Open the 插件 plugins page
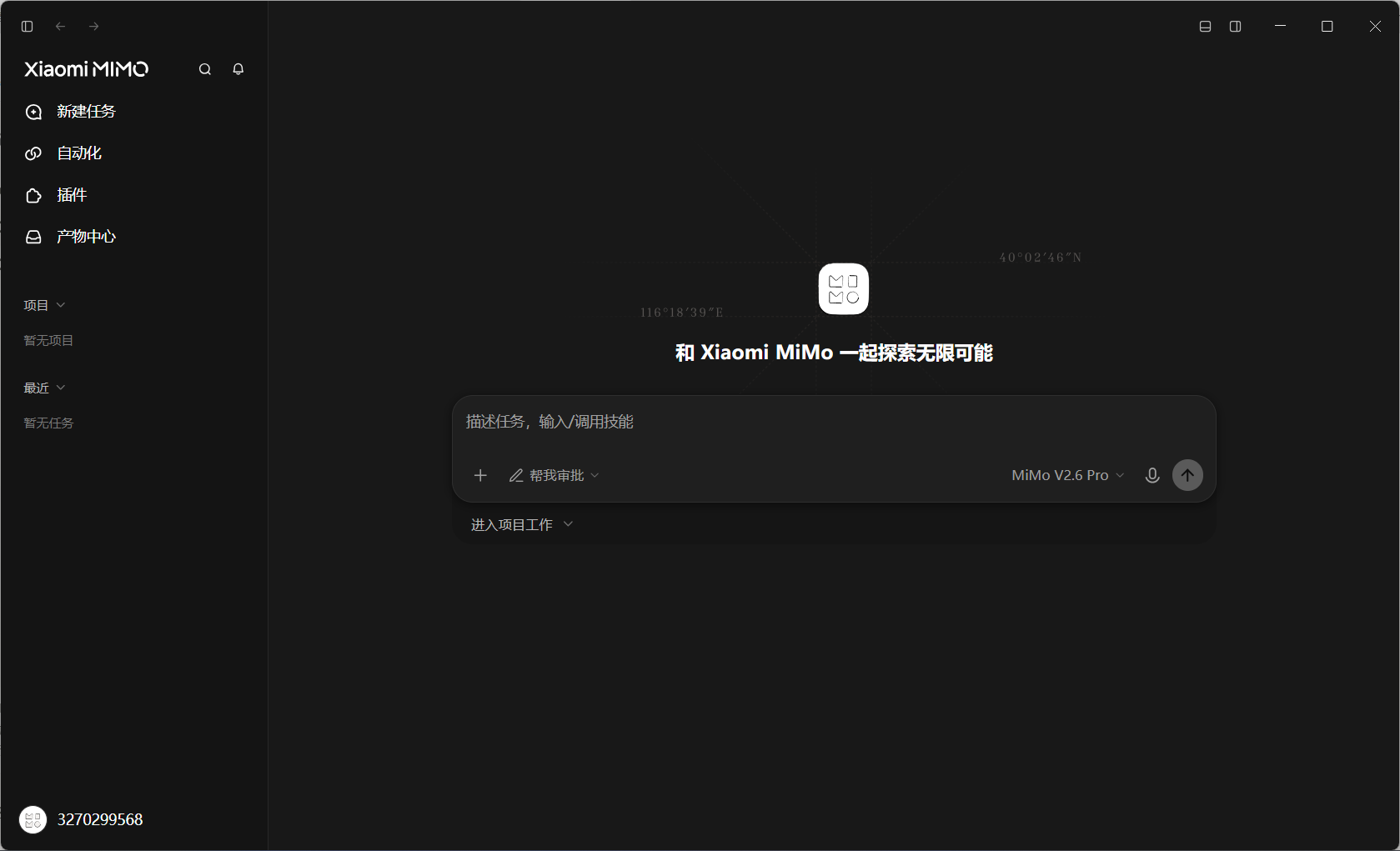The height and width of the screenshot is (851, 1400). click(133, 195)
